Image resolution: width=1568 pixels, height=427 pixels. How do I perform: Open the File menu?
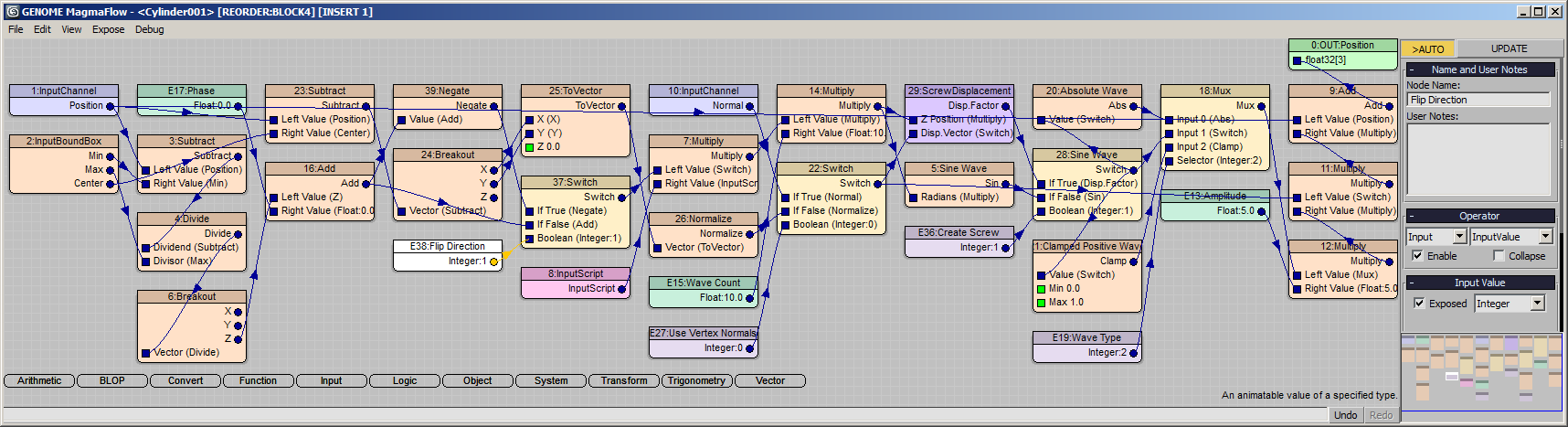click(x=16, y=29)
